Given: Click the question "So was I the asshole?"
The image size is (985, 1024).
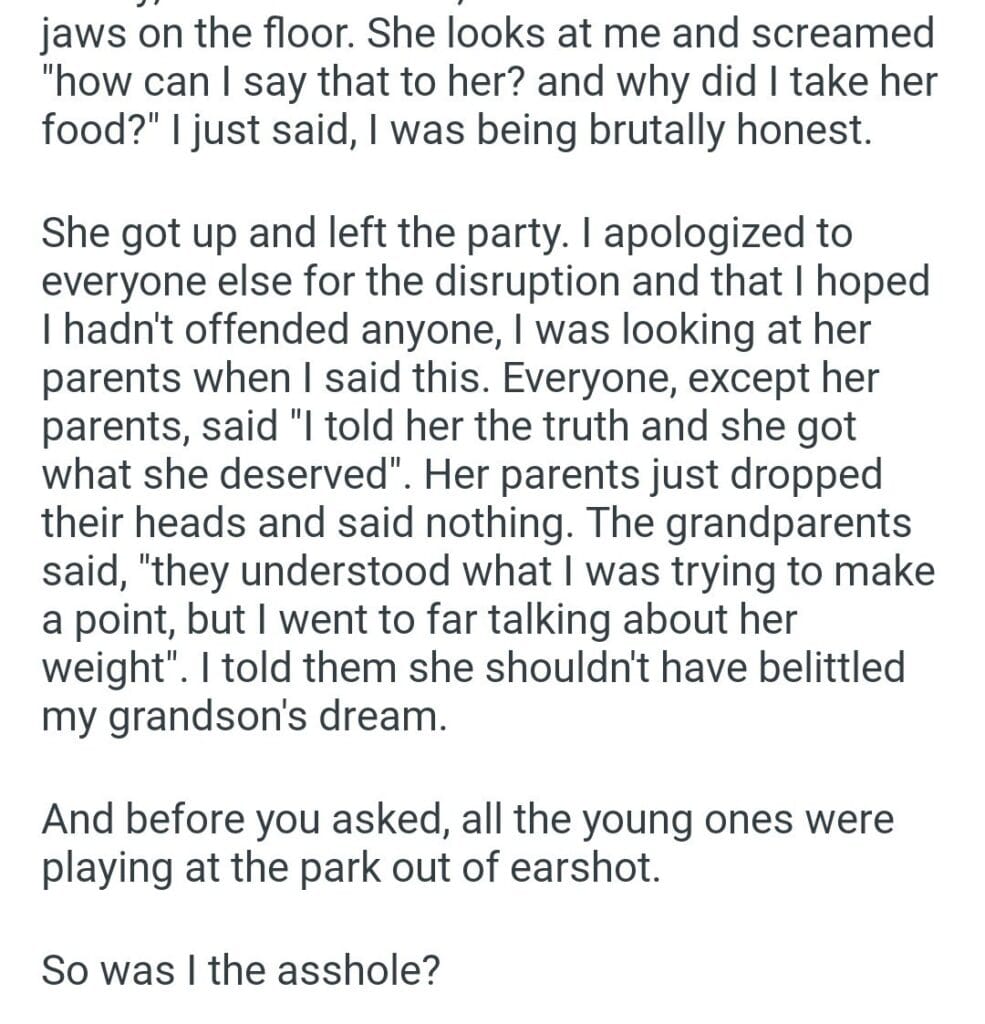Looking at the screenshot, I should 240,971.
